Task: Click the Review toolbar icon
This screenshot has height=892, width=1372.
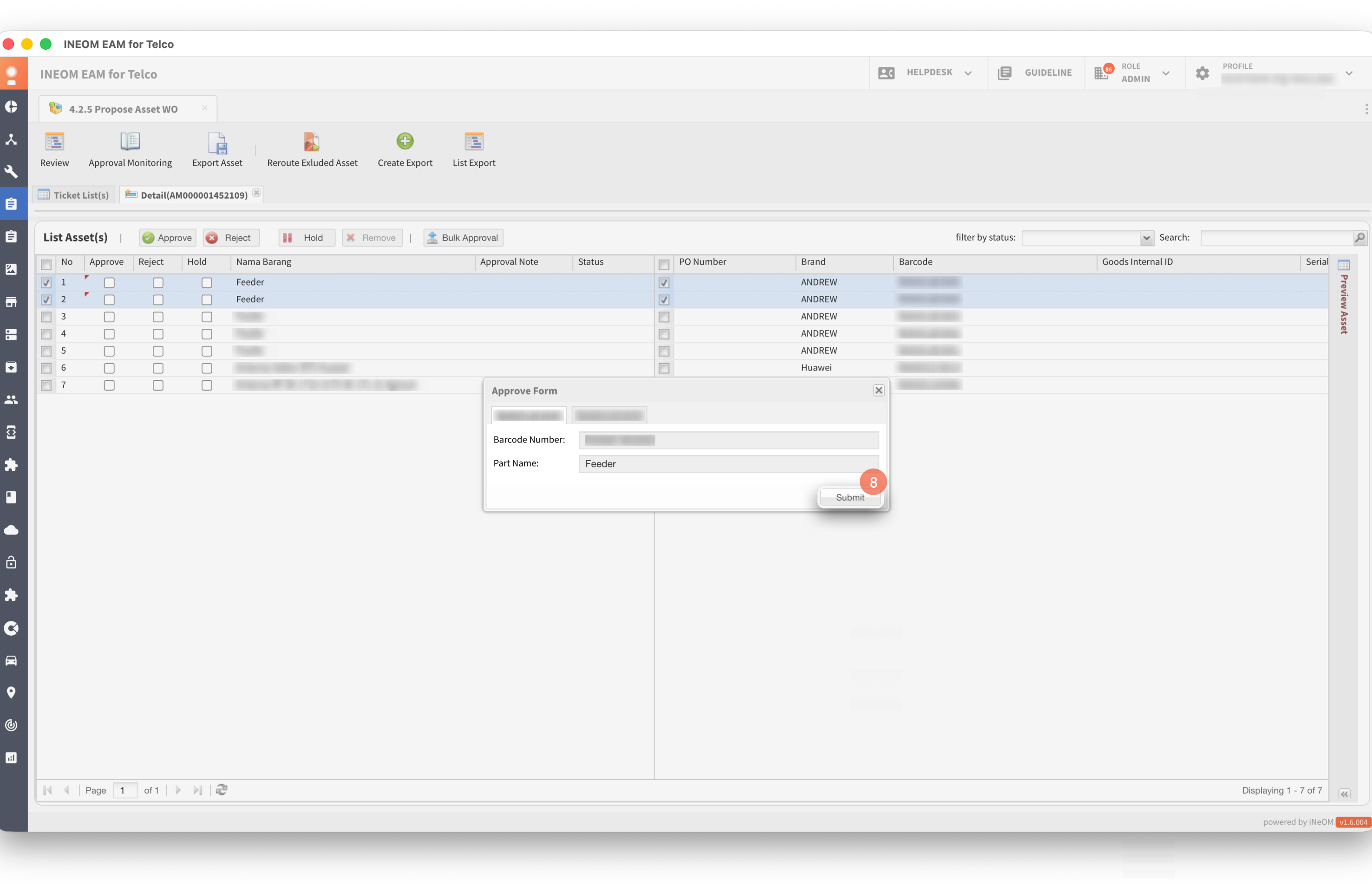Action: coord(54,142)
